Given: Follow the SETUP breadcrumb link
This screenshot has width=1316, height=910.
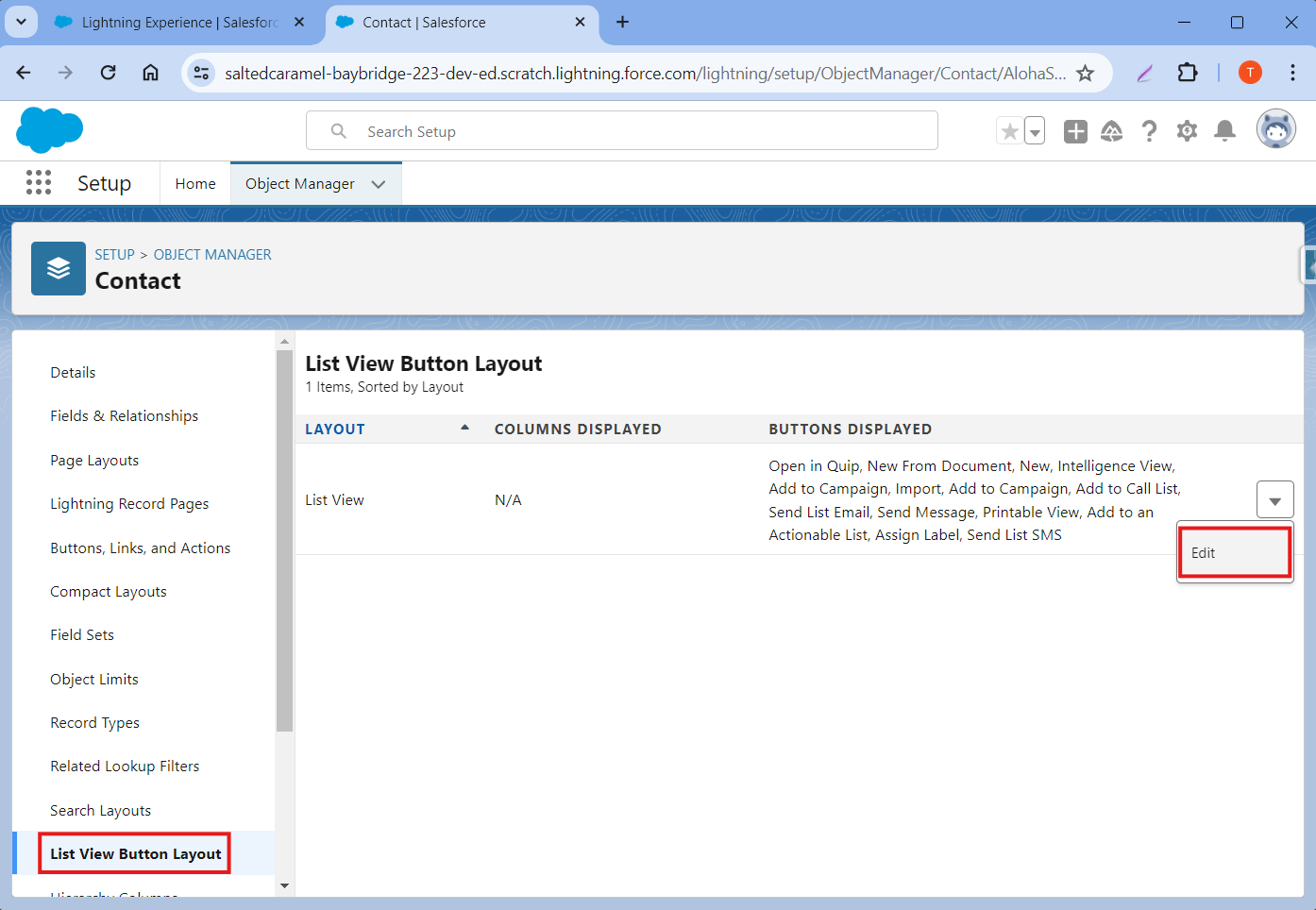Looking at the screenshot, I should click(114, 254).
